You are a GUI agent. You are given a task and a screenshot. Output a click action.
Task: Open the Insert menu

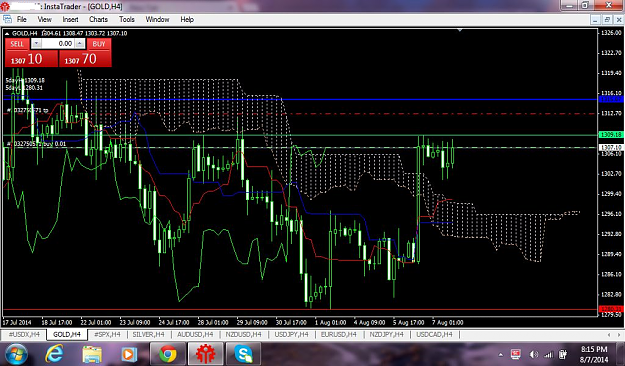click(70, 20)
